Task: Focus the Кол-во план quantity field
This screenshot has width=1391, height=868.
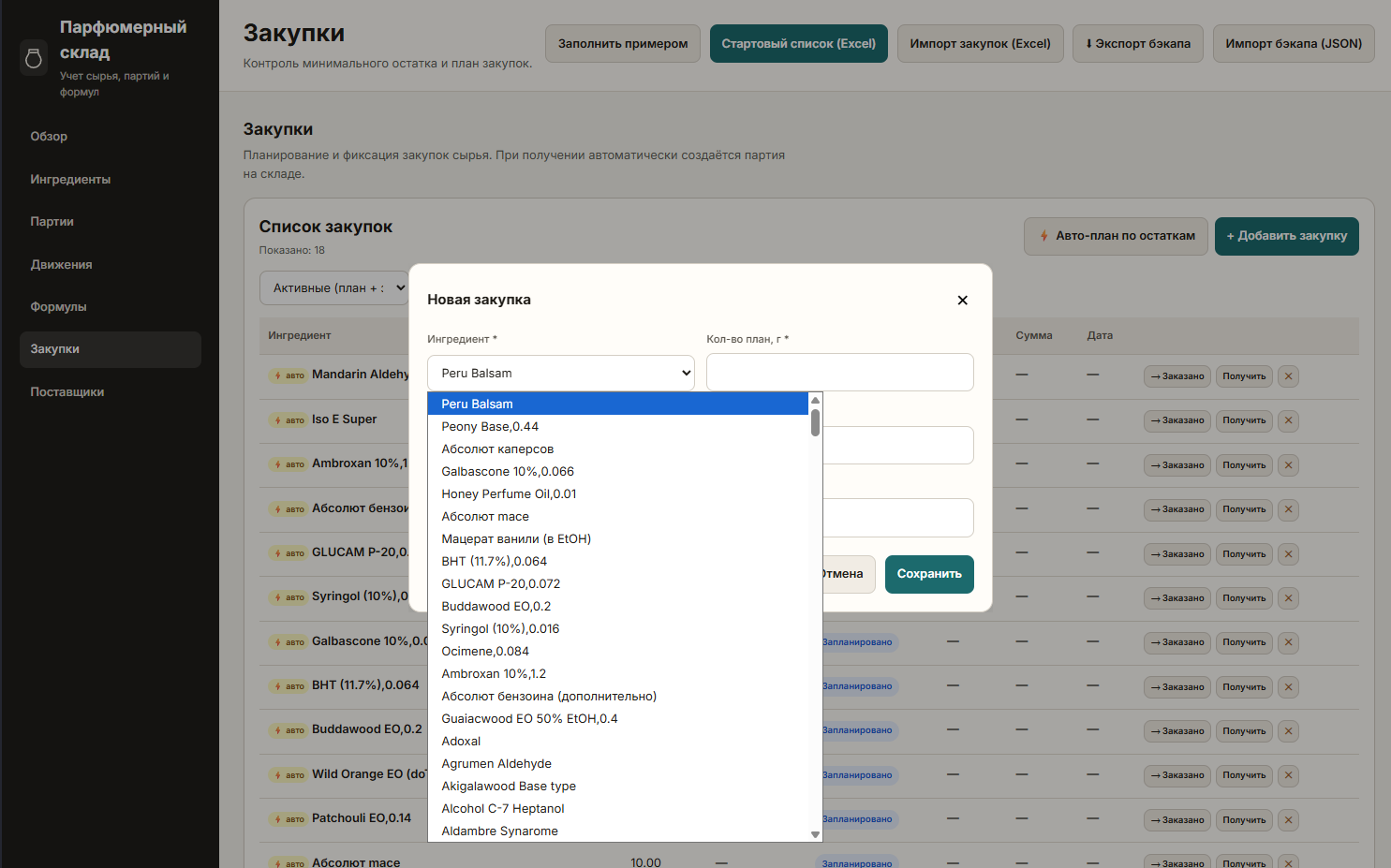Action: (x=839, y=373)
